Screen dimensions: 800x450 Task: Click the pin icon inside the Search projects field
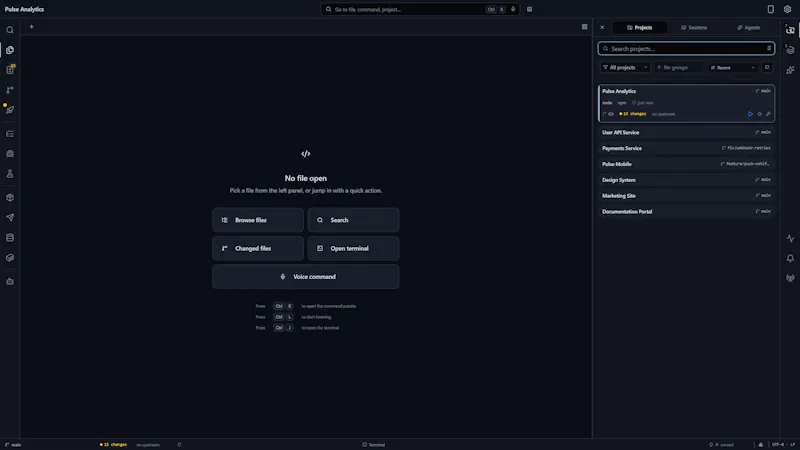(x=769, y=48)
